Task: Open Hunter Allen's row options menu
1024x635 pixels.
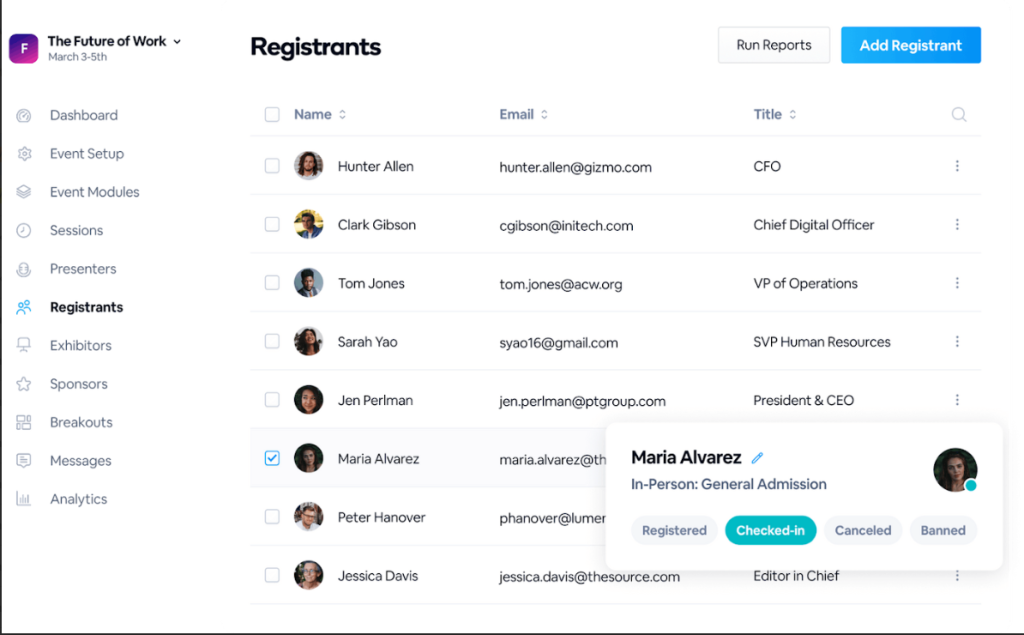Action: point(957,166)
